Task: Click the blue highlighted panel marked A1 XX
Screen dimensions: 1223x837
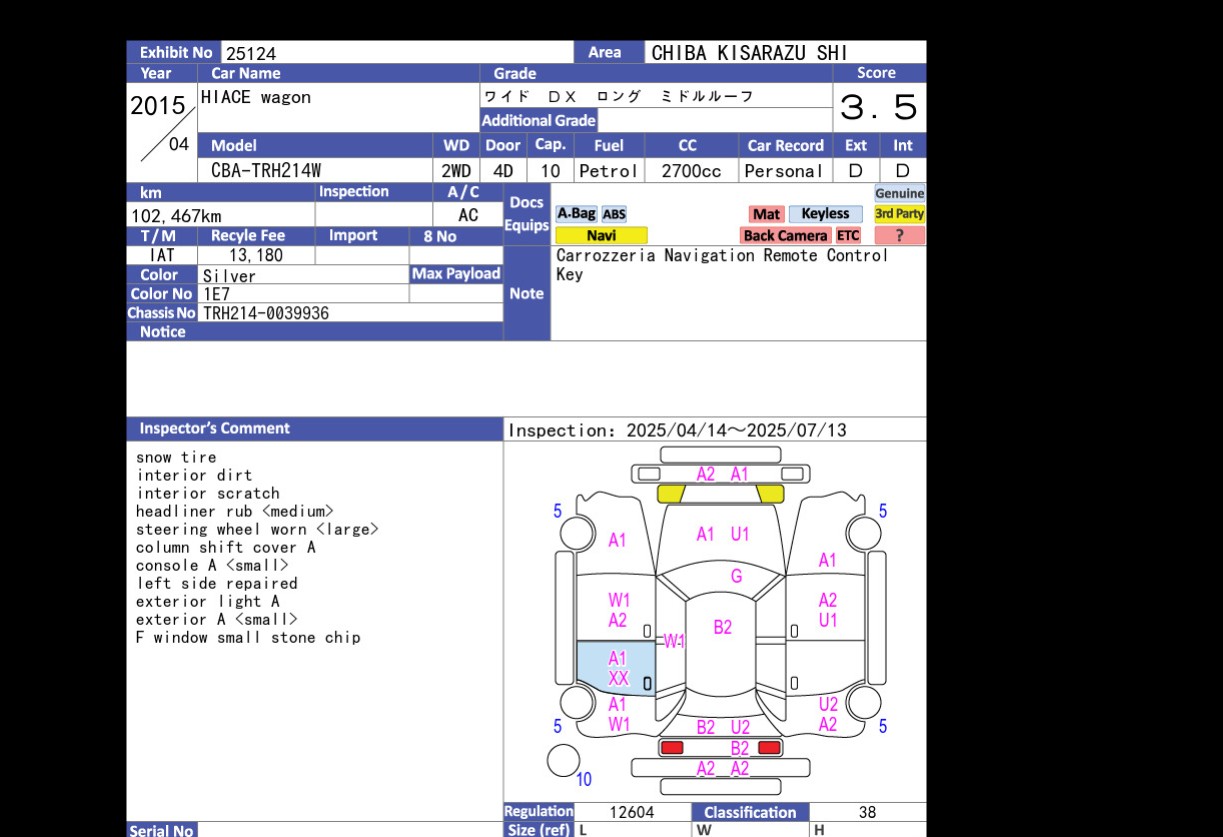Action: [x=618, y=667]
